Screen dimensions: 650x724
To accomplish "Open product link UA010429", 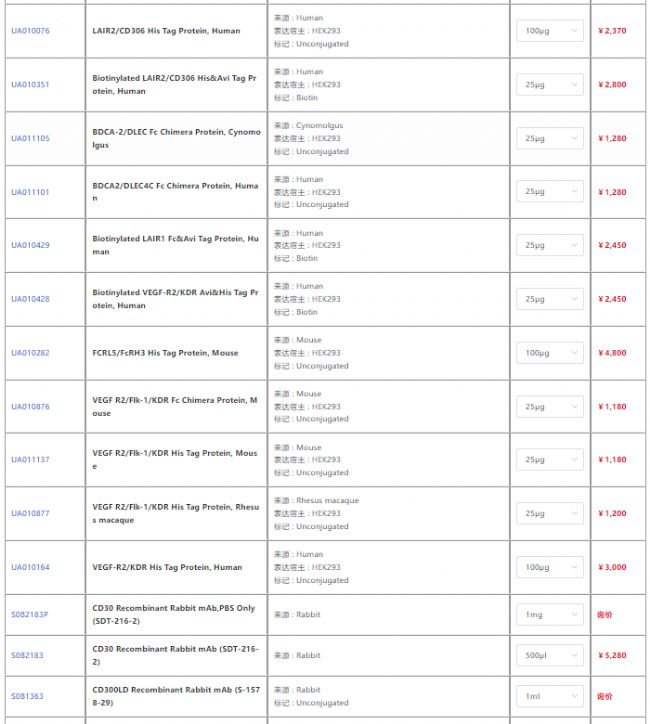I will coord(30,246).
